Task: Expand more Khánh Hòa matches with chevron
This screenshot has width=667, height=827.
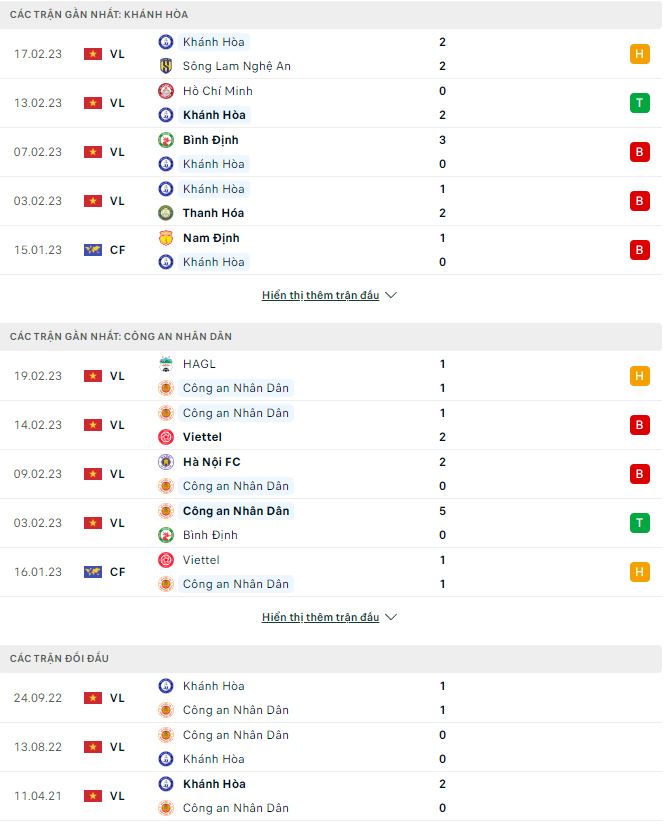Action: pos(391,296)
